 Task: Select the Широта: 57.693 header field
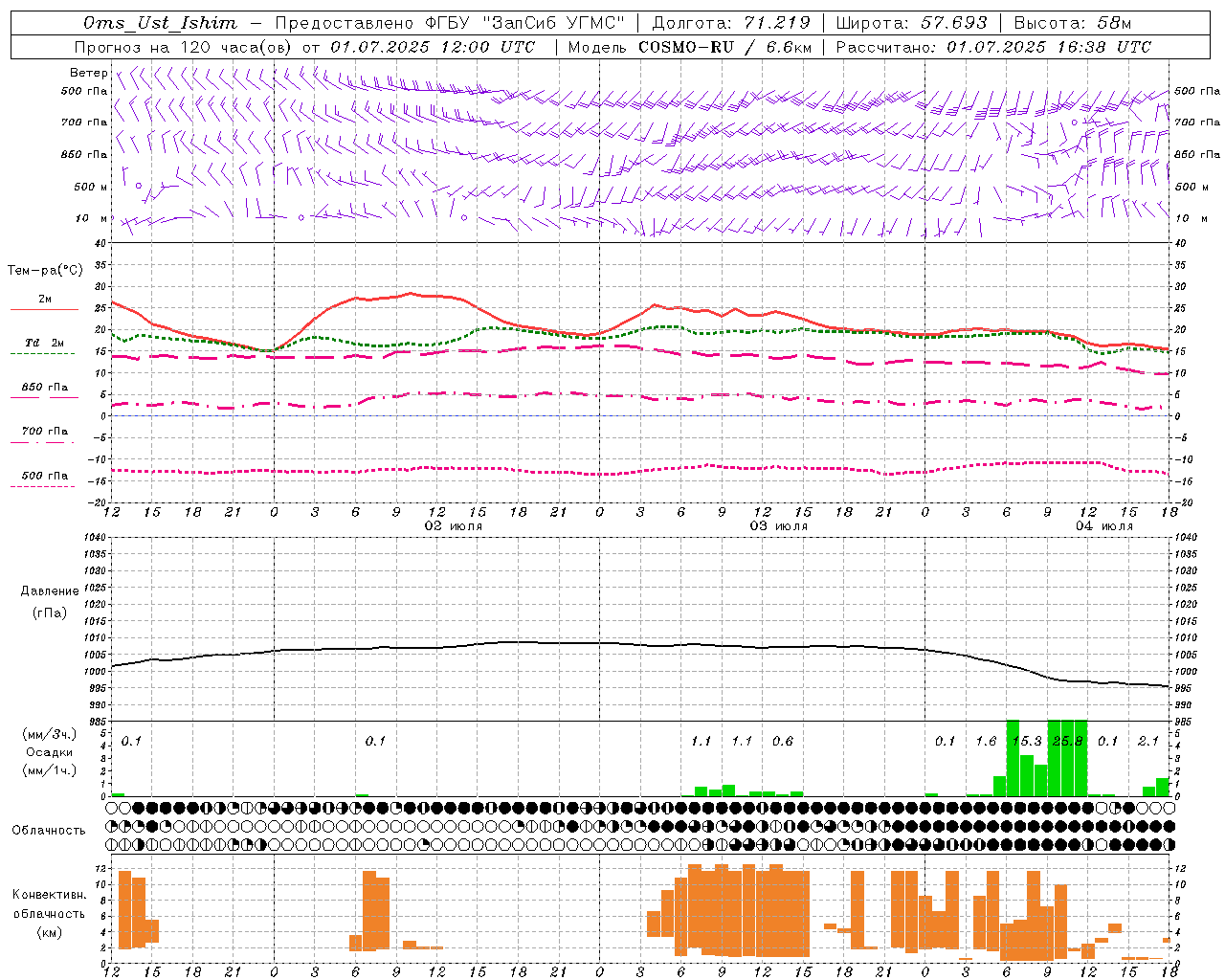[911, 23]
